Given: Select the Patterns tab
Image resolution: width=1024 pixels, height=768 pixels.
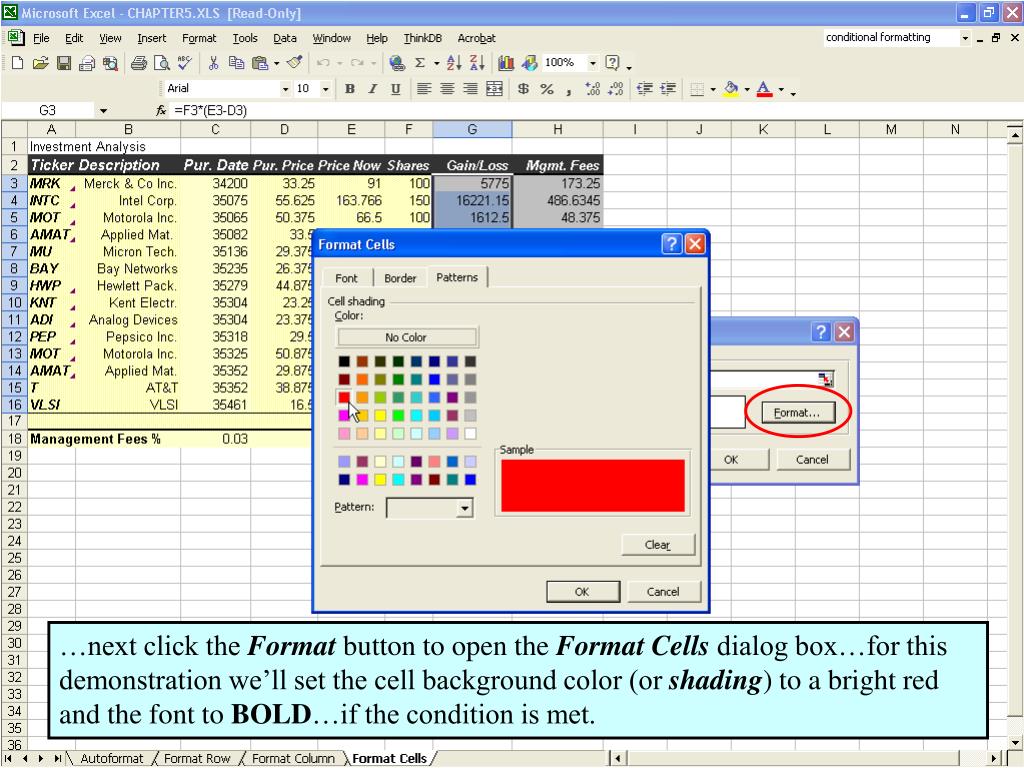Looking at the screenshot, I should (x=457, y=277).
